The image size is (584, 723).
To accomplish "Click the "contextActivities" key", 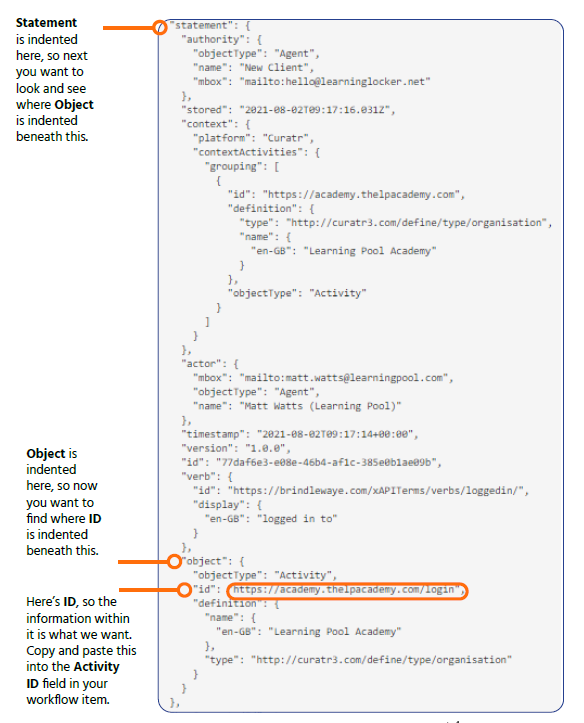I will [250, 152].
